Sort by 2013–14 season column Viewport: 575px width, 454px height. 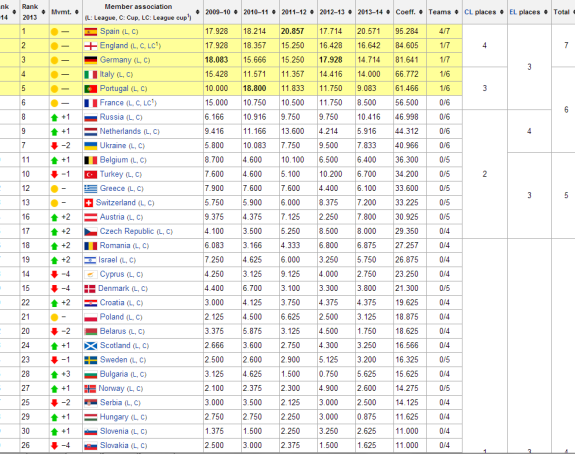pos(388,12)
